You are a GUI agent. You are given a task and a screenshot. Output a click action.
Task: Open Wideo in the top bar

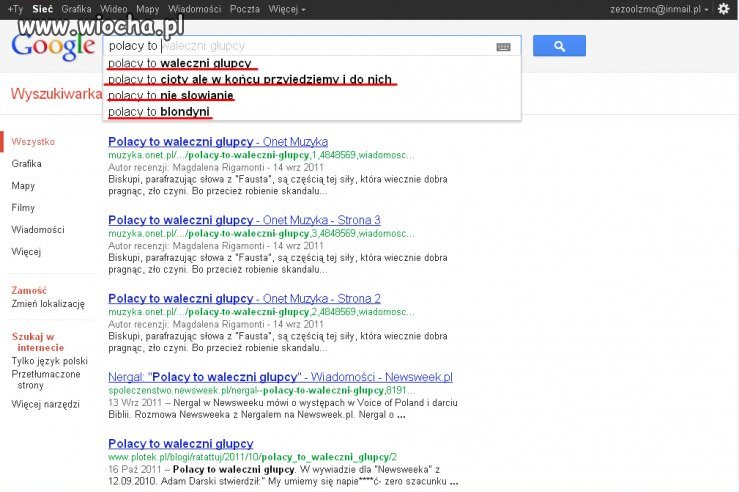(114, 9)
